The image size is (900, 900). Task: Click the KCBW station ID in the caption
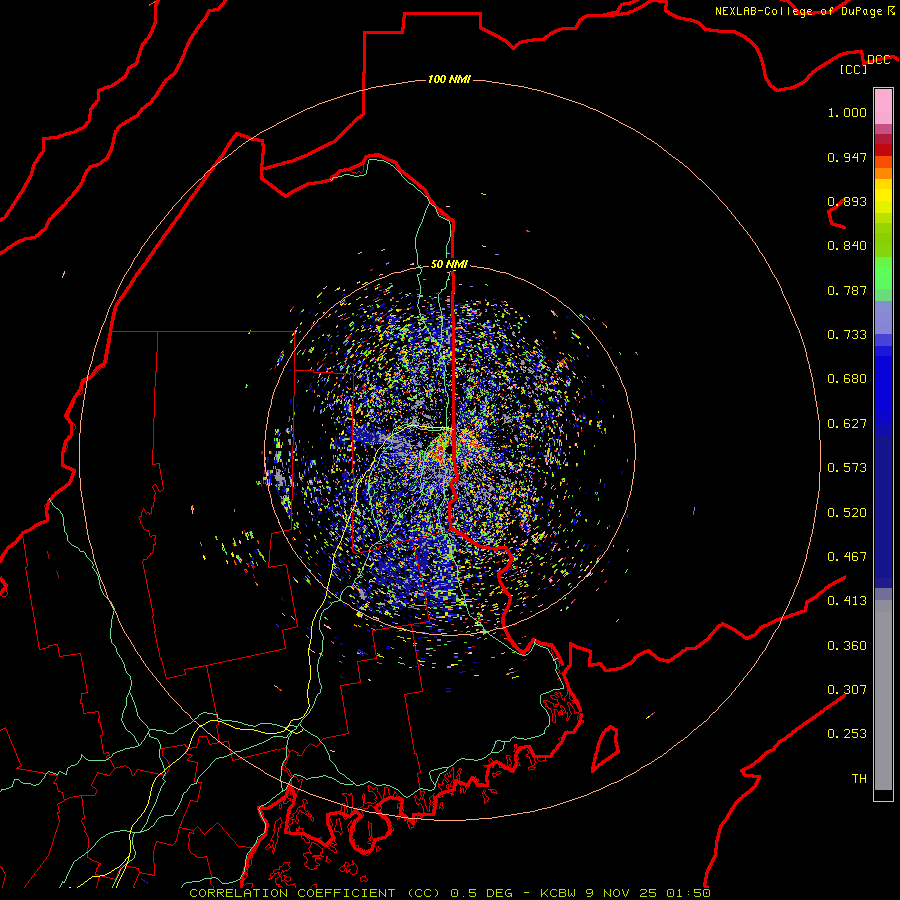[560, 893]
